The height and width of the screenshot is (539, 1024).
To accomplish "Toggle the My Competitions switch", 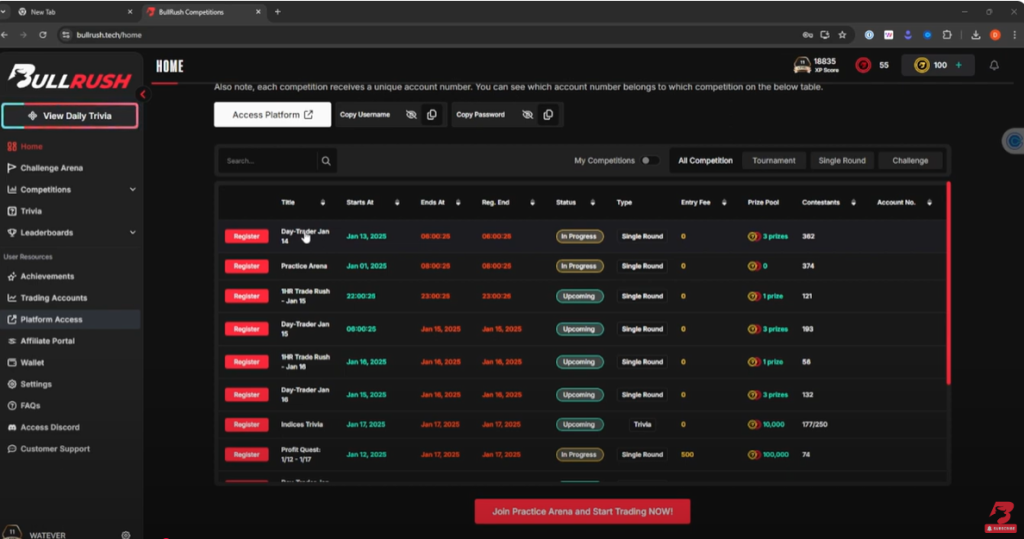I will tap(649, 161).
